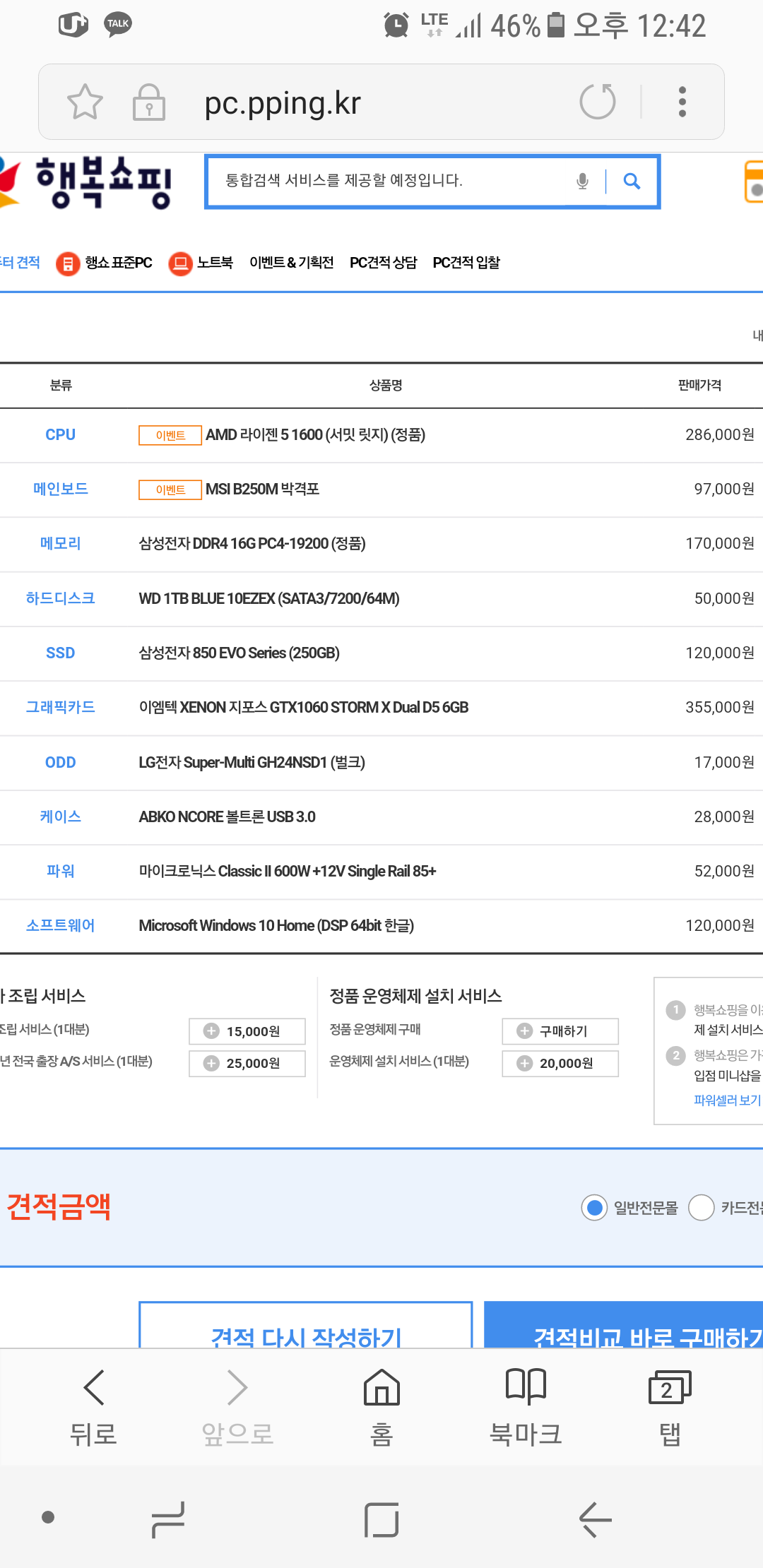
Task: Click 견적 다시 작성하기 button
Action: [x=306, y=1326]
